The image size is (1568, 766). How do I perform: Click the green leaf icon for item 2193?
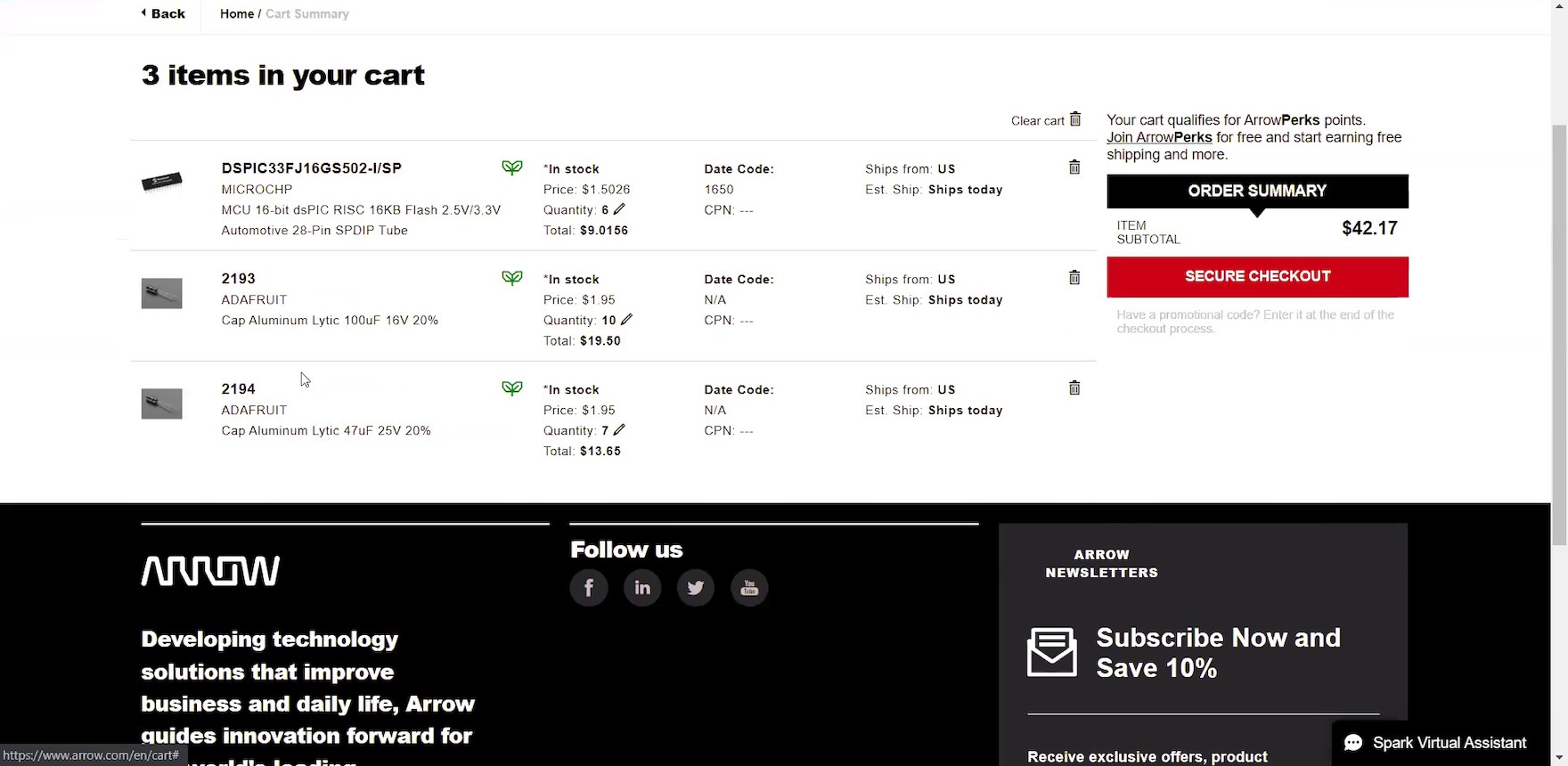(512, 278)
